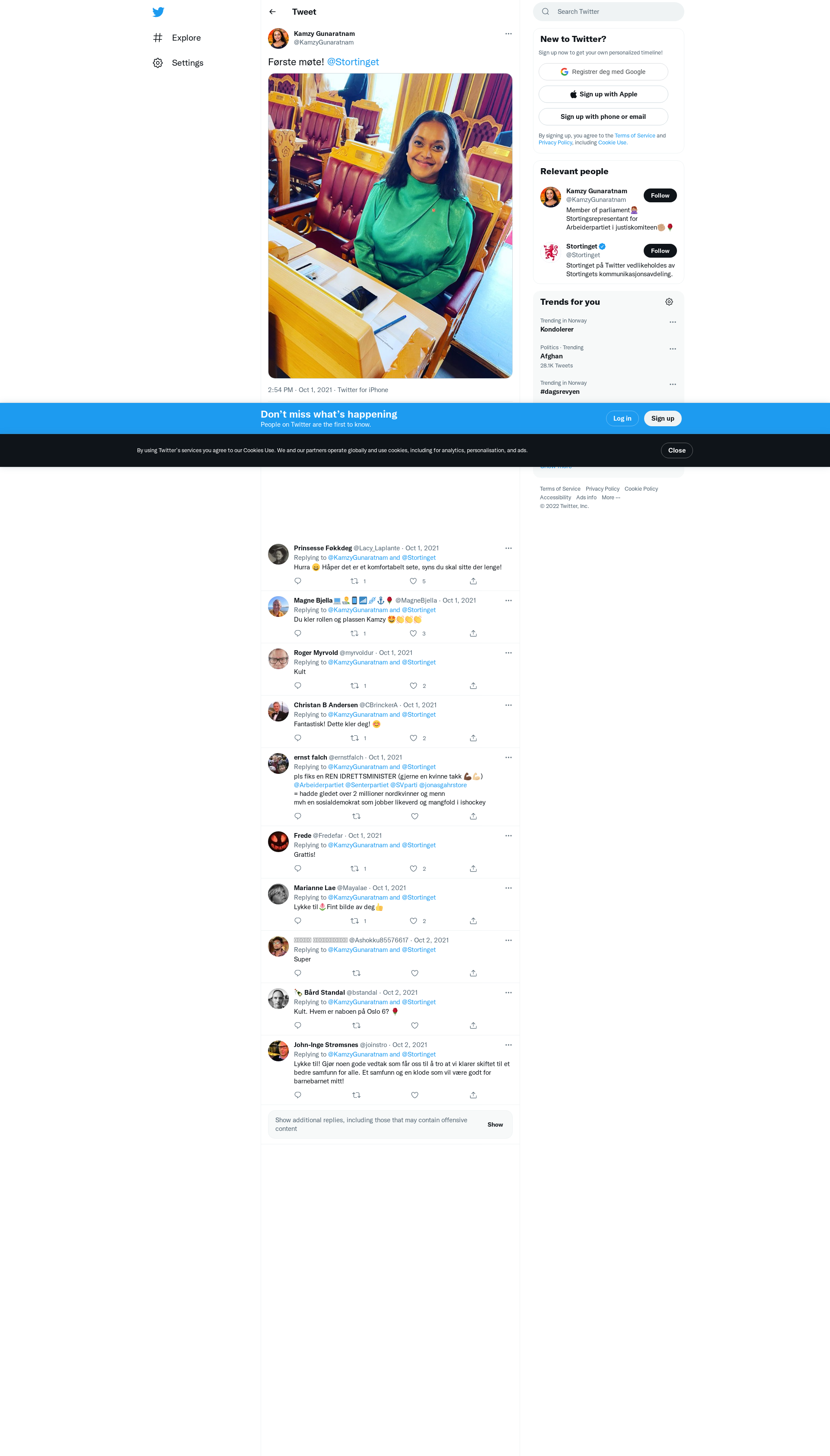Like Prinsesse Føkkdeg's reply
The width and height of the screenshot is (830, 1456).
[413, 581]
